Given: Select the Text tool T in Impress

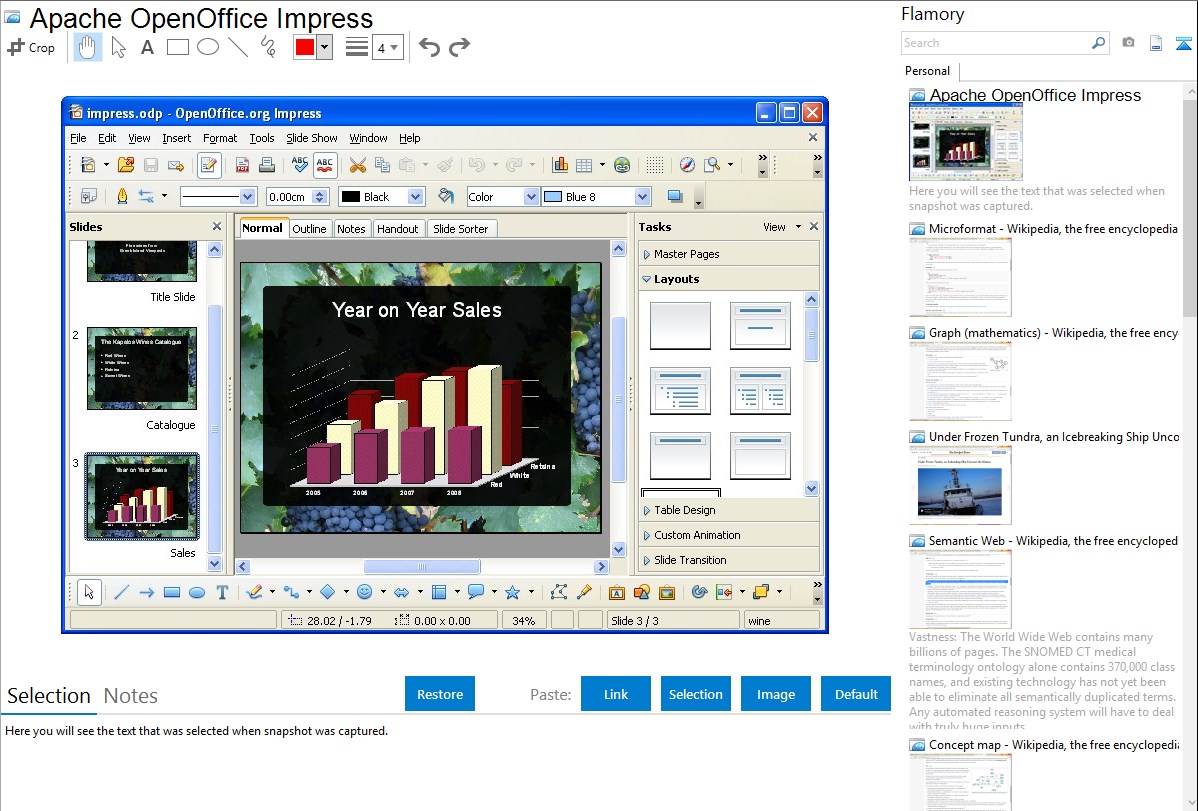Looking at the screenshot, I should tap(222, 592).
